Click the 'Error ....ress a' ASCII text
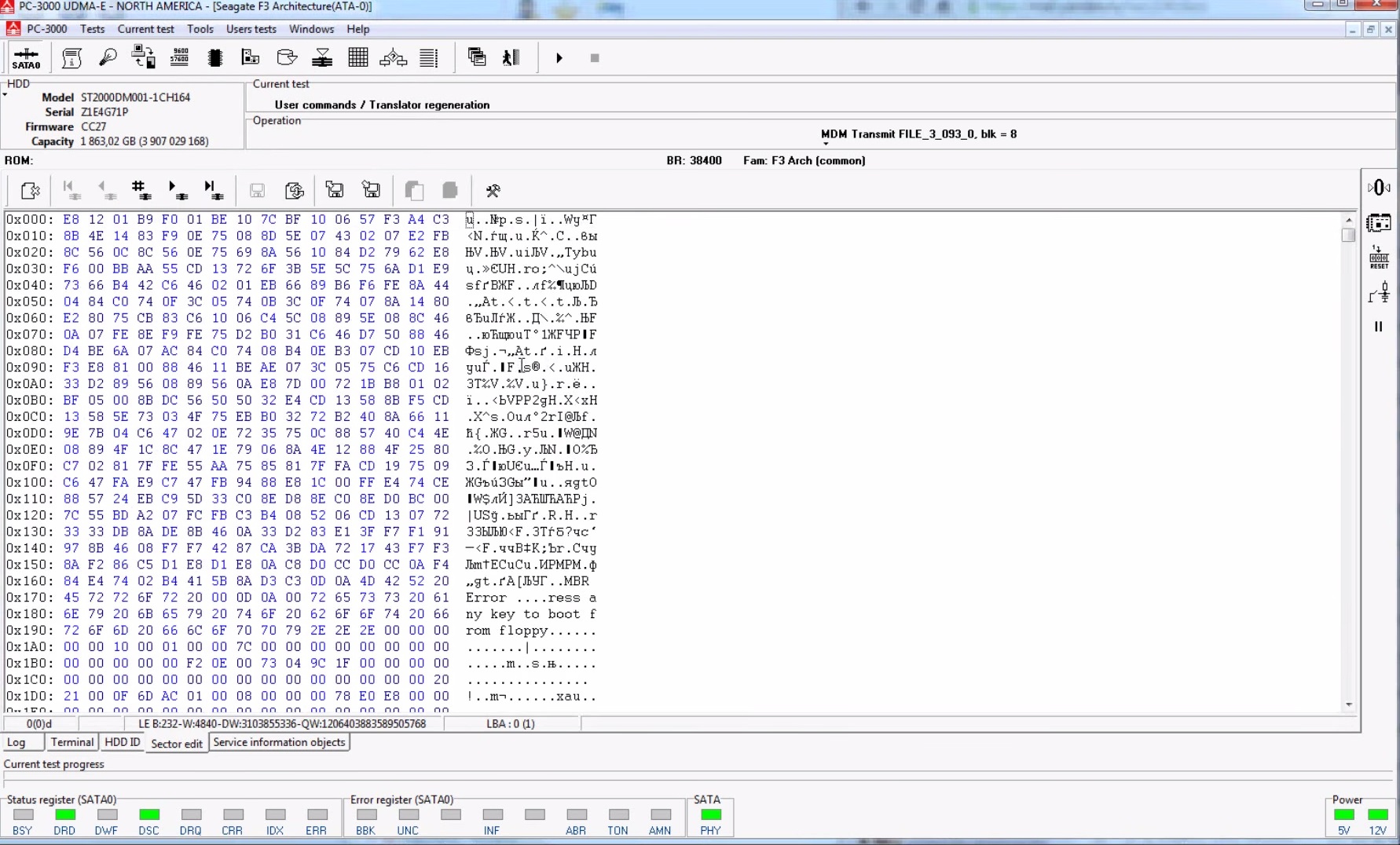This screenshot has width=1400, height=845. coord(531,598)
